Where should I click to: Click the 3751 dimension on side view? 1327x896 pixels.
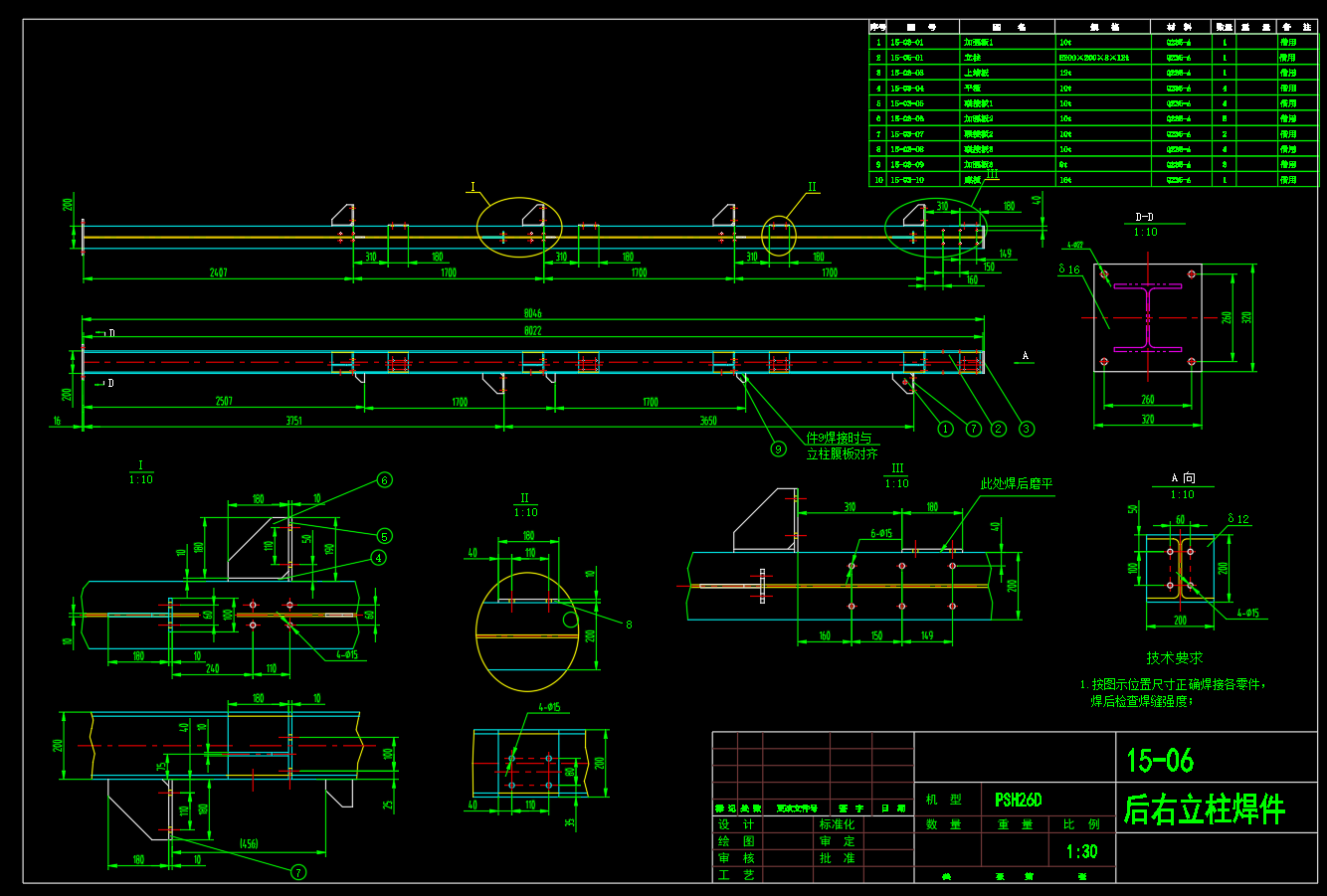294,421
